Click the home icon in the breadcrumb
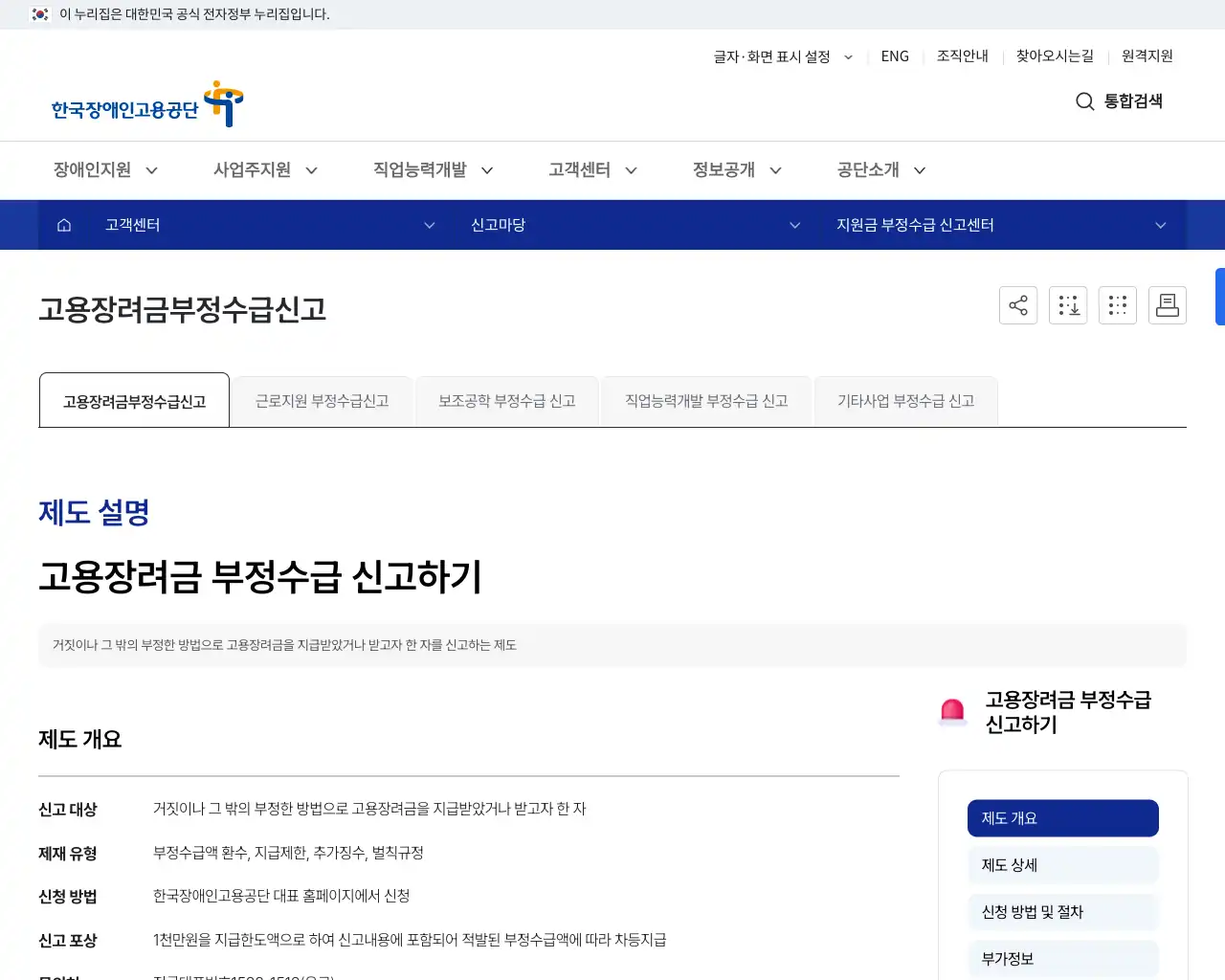 click(x=63, y=224)
